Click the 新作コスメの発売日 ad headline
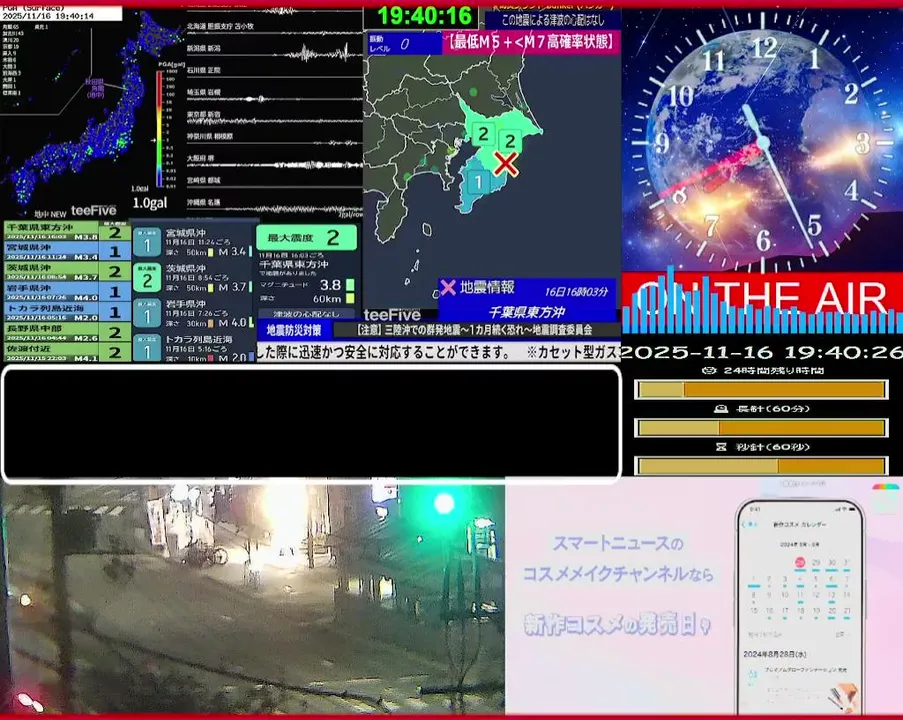The image size is (903, 720). [x=617, y=624]
